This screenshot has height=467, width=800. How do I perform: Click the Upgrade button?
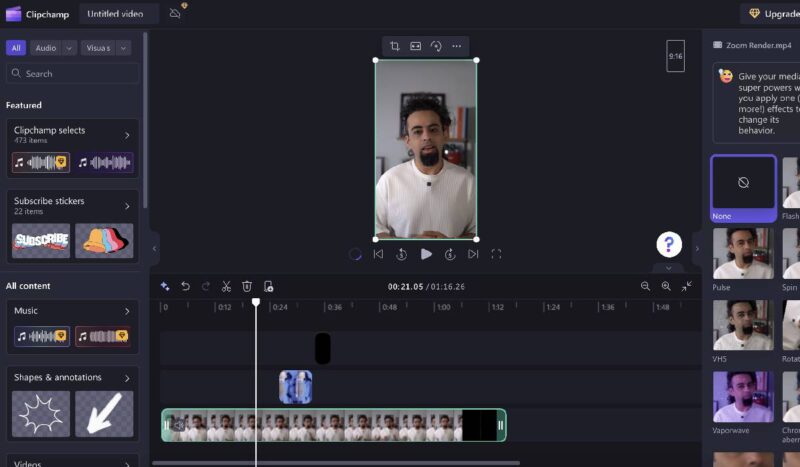(x=772, y=14)
